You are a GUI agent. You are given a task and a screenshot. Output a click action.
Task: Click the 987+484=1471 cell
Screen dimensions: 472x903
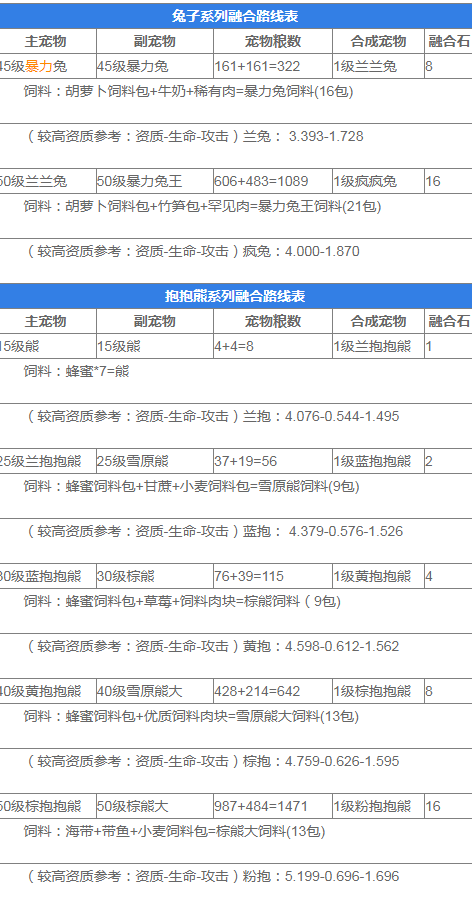273,806
